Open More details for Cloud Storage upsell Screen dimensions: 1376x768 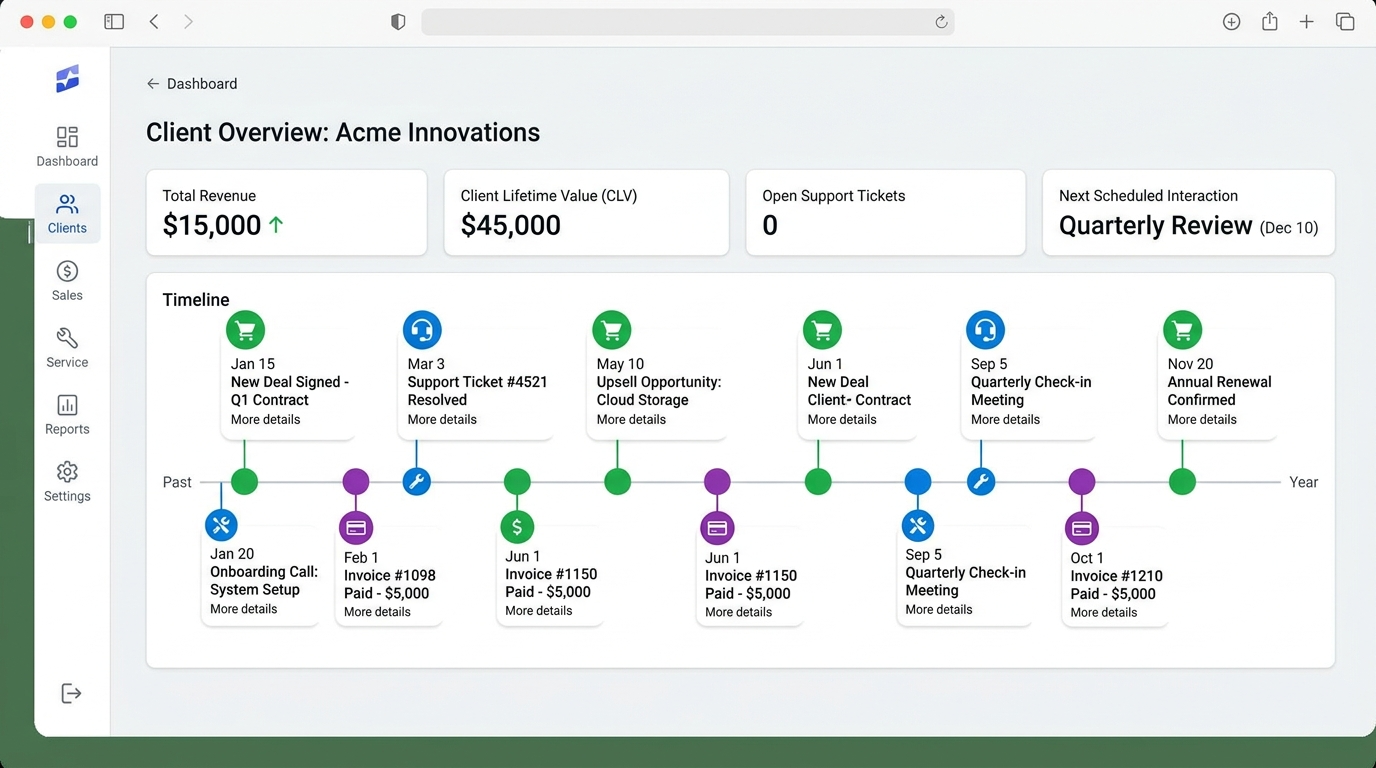631,420
